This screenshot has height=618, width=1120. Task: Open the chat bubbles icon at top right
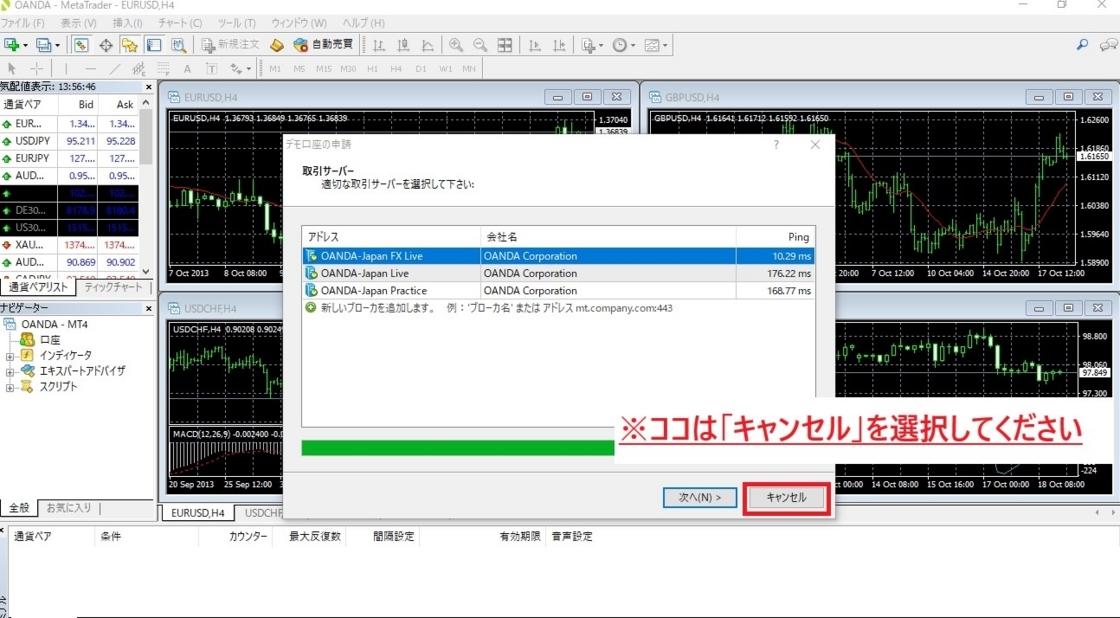coord(1108,45)
